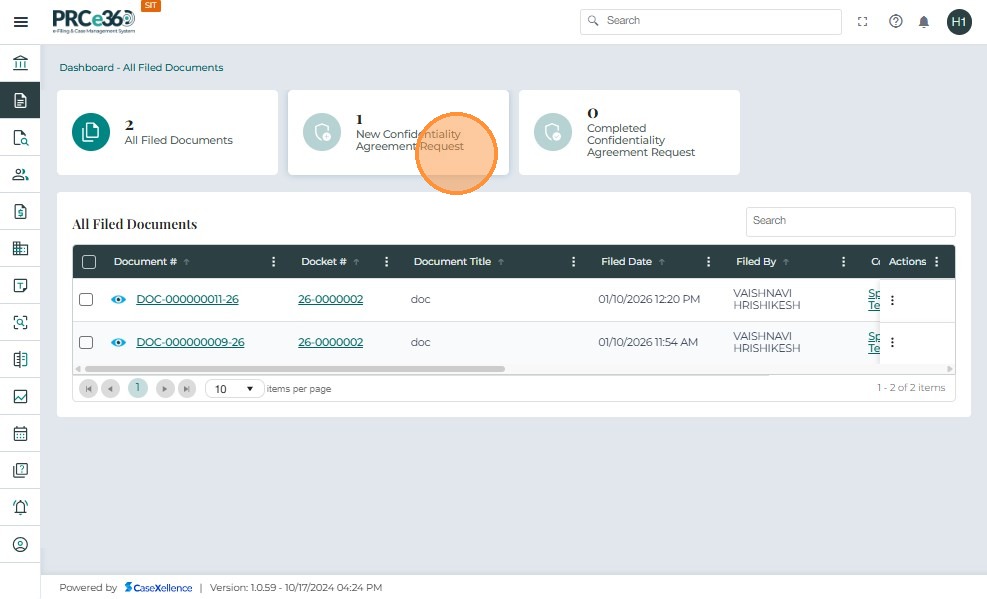The height and width of the screenshot is (599, 987).
Task: Sort by Filed Date column header
Action: point(626,262)
